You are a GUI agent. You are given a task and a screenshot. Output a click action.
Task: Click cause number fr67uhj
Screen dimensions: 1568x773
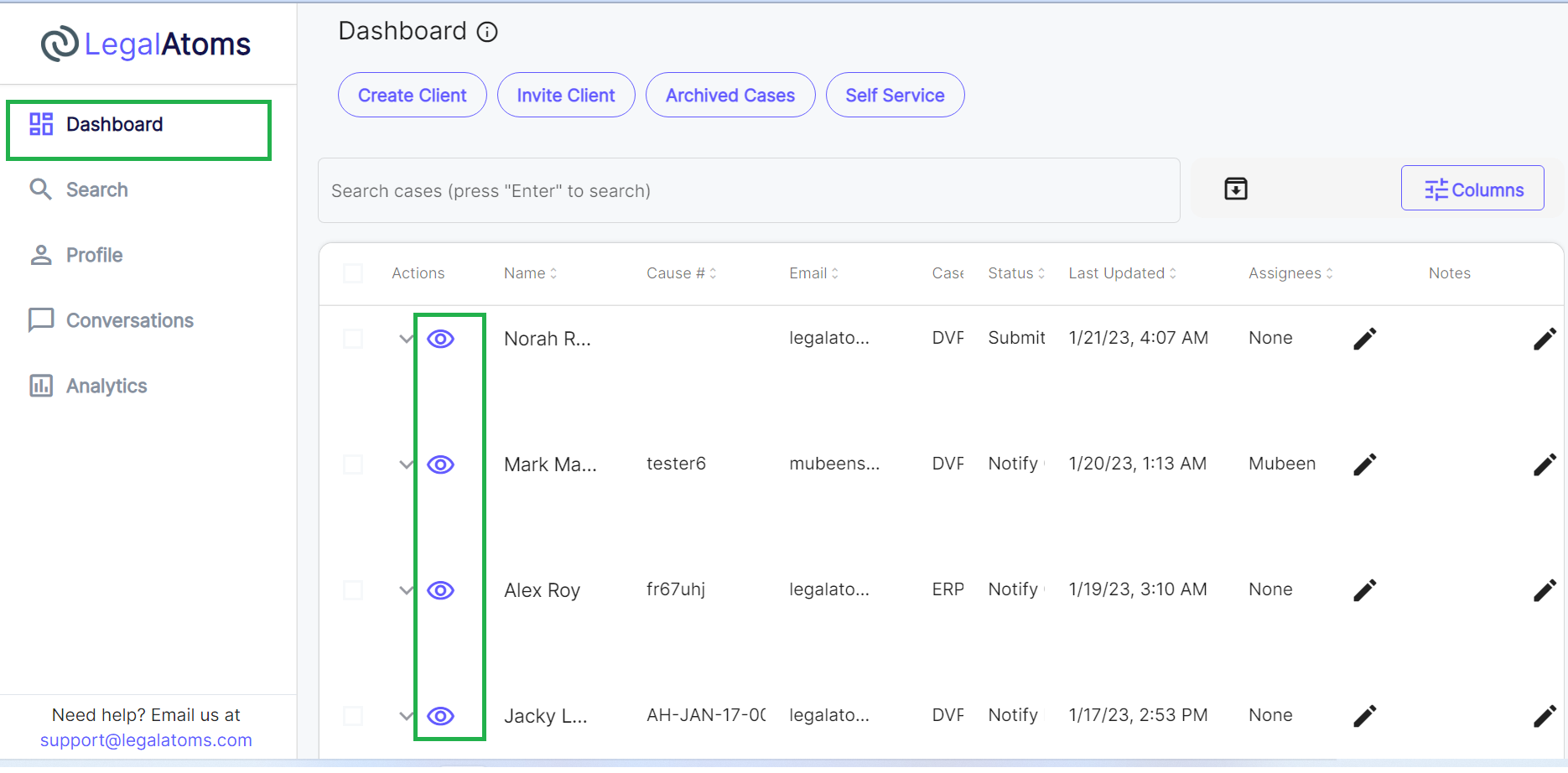676,589
